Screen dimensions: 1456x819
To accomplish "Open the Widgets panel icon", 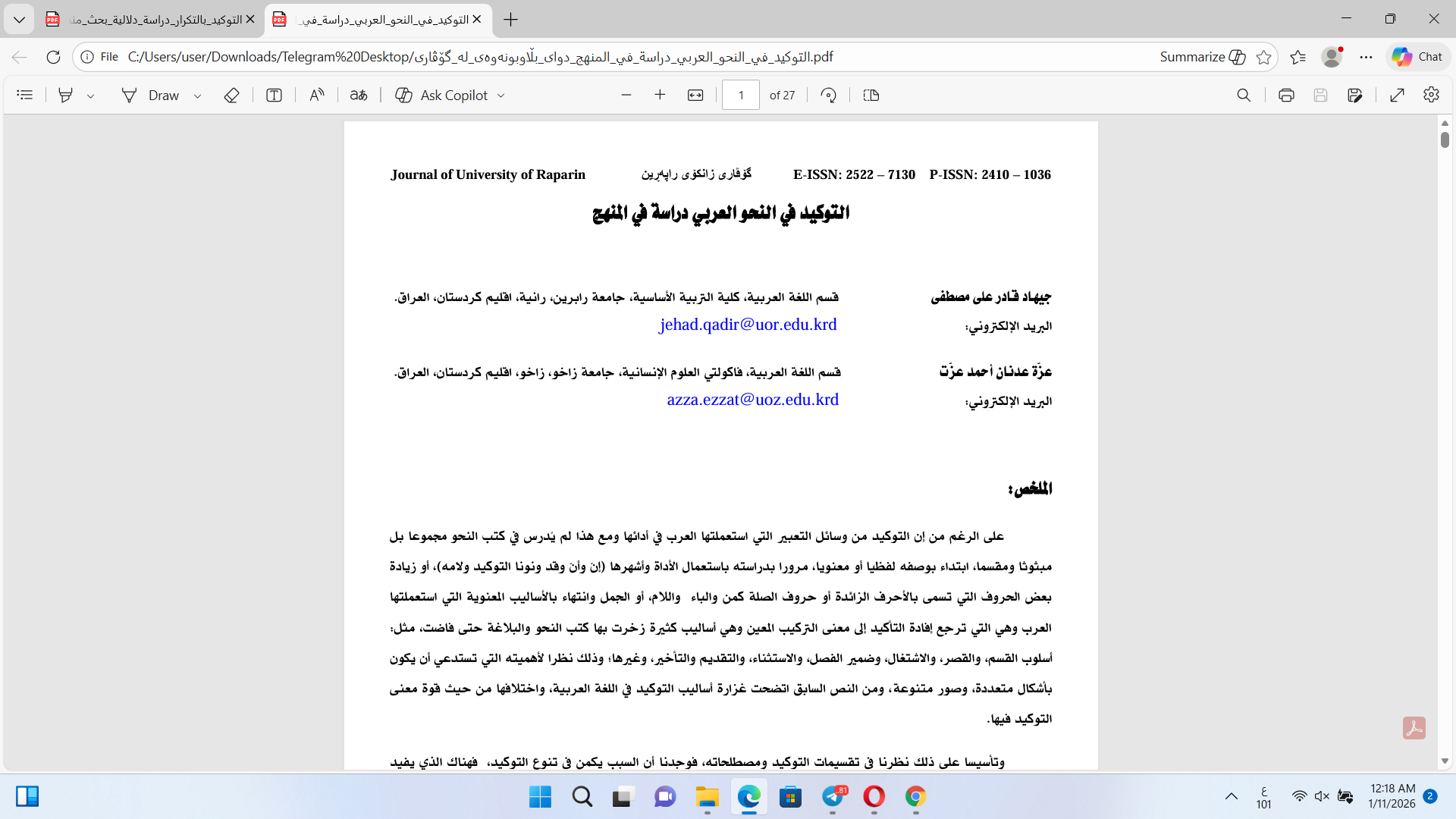I will (27, 796).
